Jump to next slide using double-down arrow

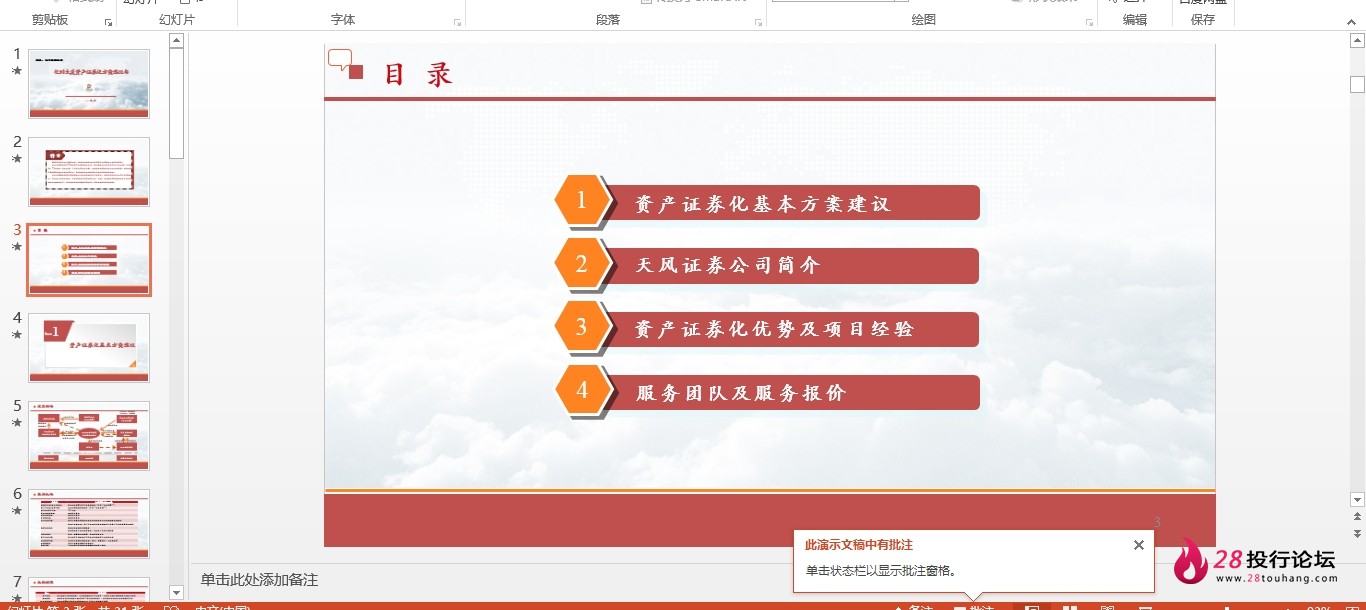pos(1357,534)
